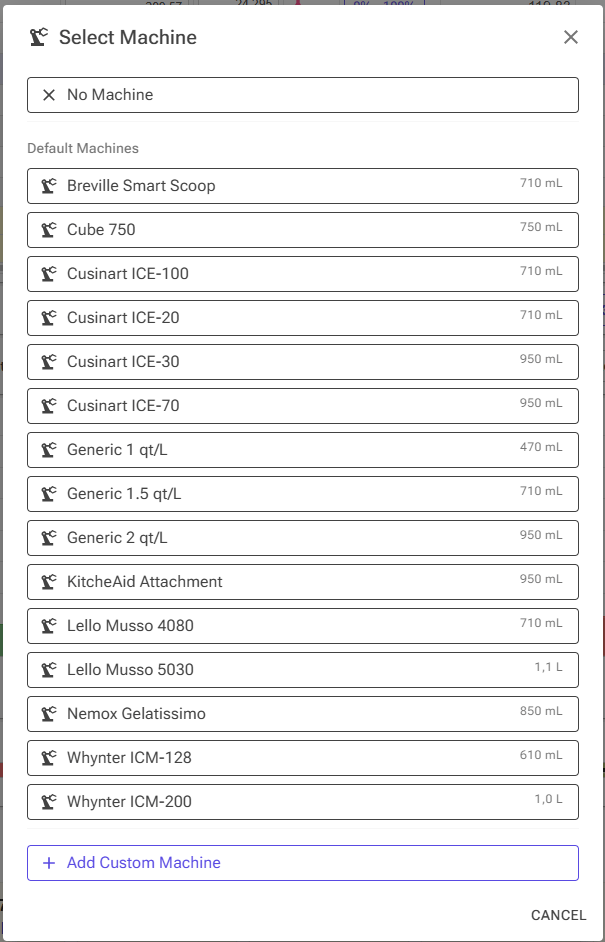The width and height of the screenshot is (605, 942).
Task: Pick the Cusinart ICE-30 option
Action: coord(303,362)
